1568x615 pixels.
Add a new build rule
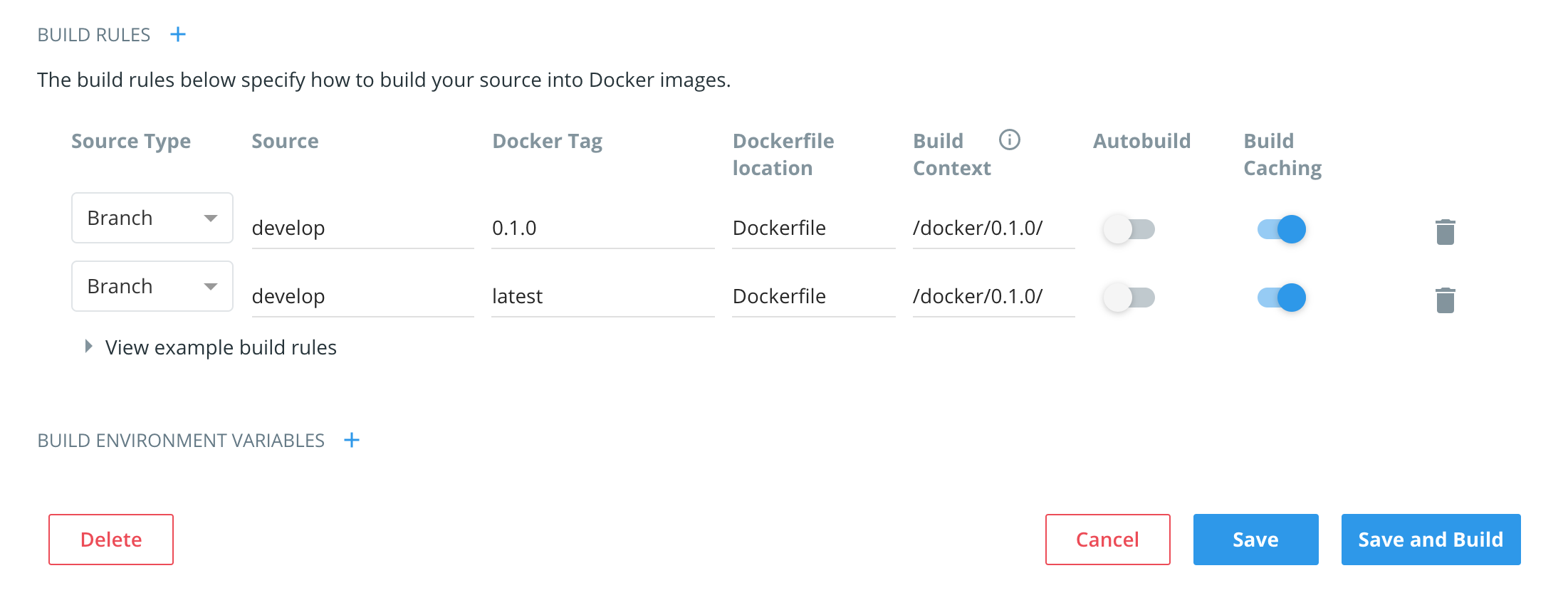click(177, 33)
